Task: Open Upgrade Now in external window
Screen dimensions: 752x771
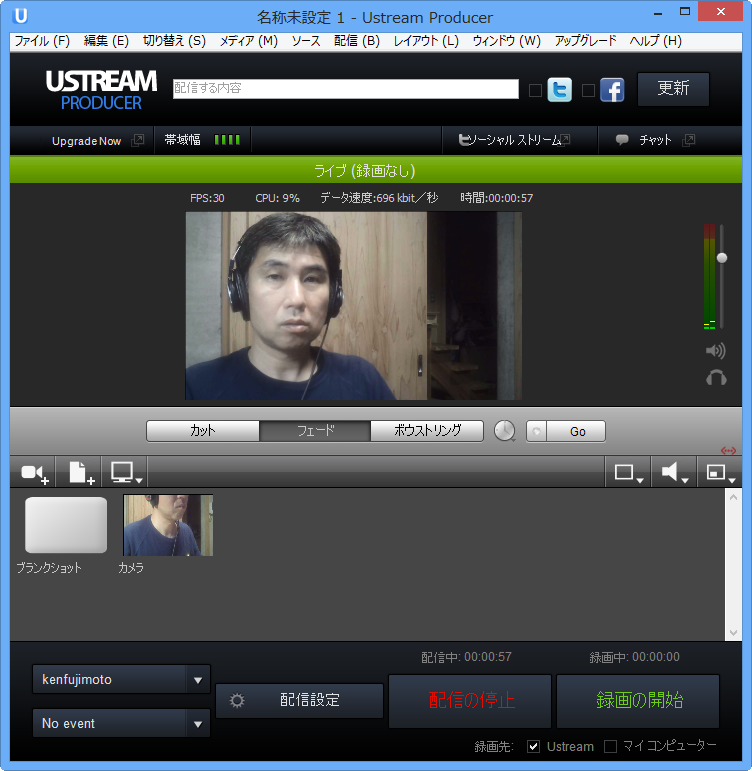Action: 86,141
